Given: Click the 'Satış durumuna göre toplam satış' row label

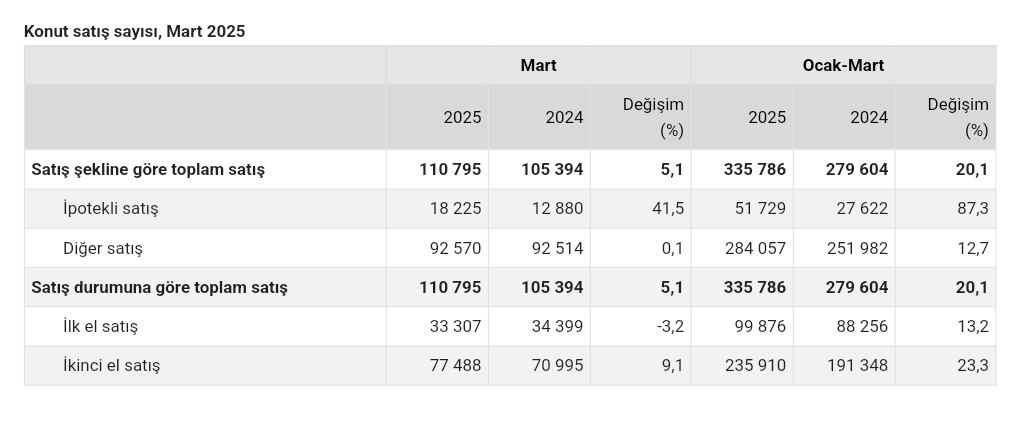Looking at the screenshot, I should (159, 287).
